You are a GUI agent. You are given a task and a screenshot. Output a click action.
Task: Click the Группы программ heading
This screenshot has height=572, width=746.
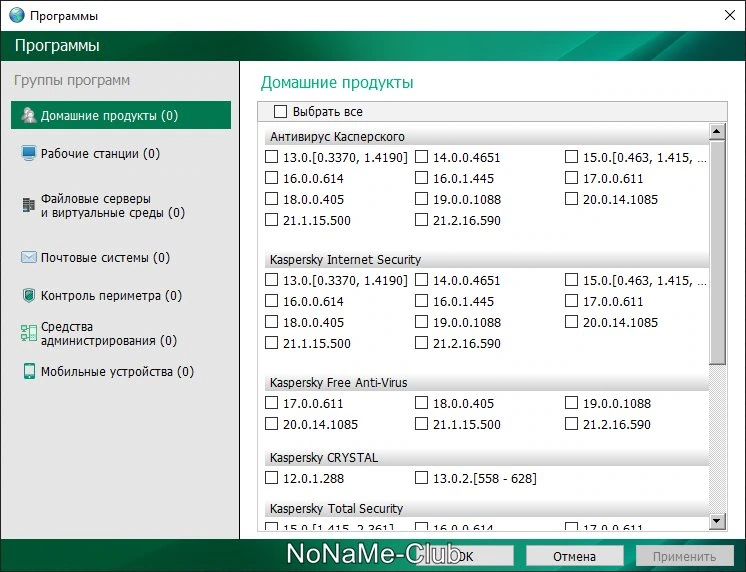pos(72,80)
